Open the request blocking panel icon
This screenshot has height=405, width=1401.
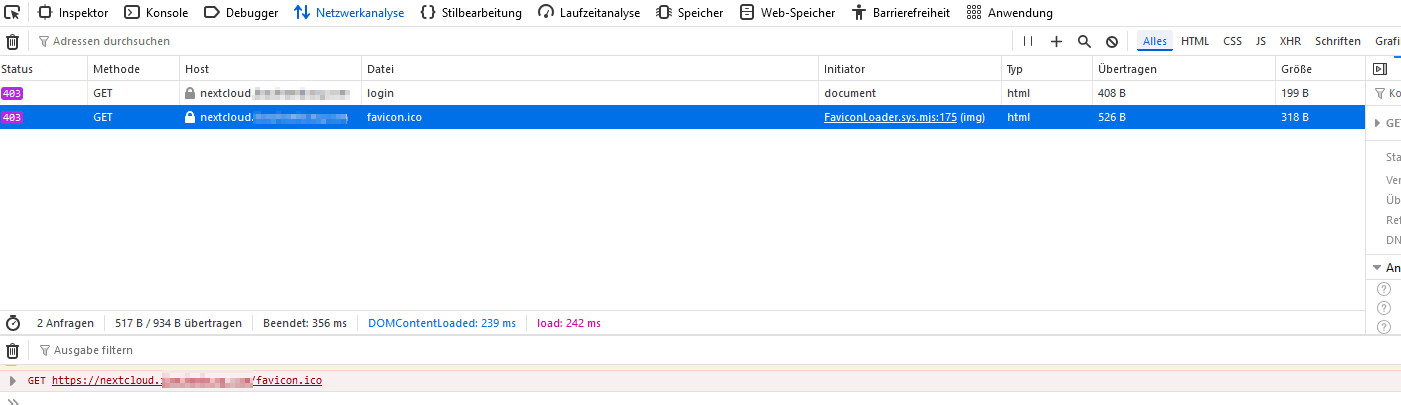click(1111, 42)
